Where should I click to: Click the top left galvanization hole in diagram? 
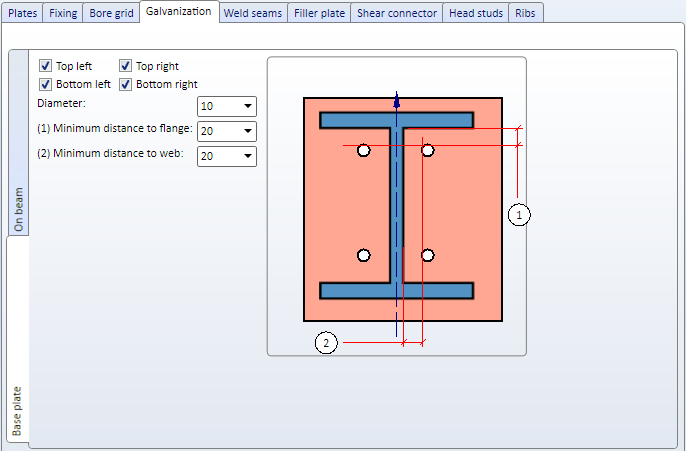pos(364,150)
